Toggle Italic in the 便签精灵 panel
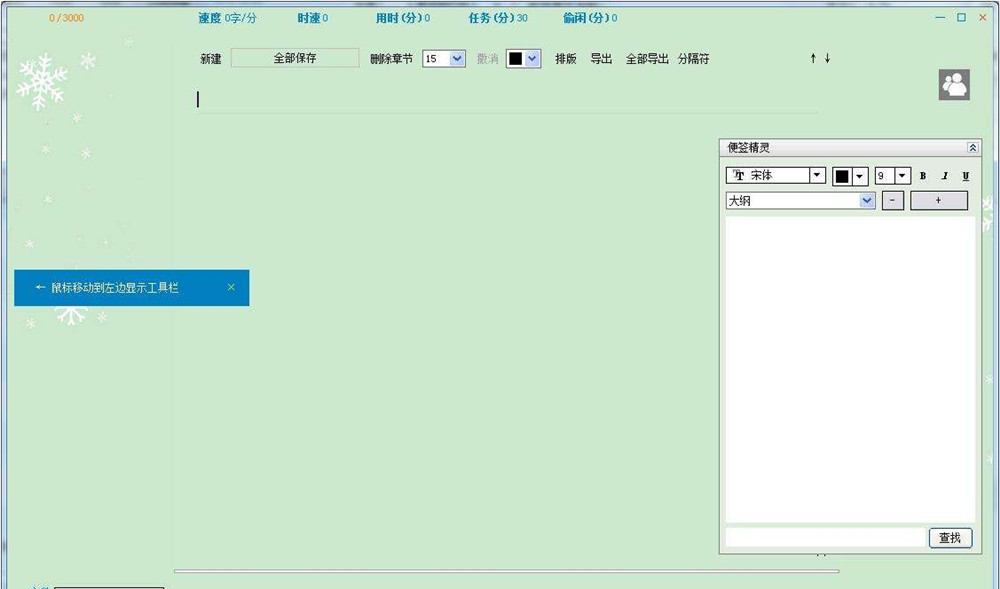The image size is (1000, 589). (944, 175)
